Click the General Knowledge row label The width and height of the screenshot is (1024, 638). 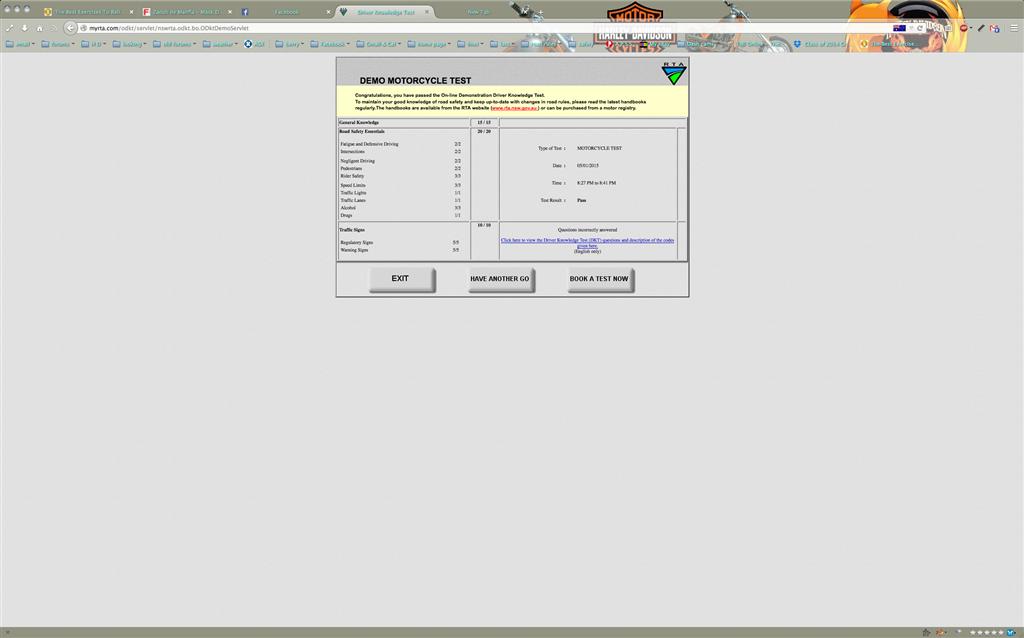point(359,123)
